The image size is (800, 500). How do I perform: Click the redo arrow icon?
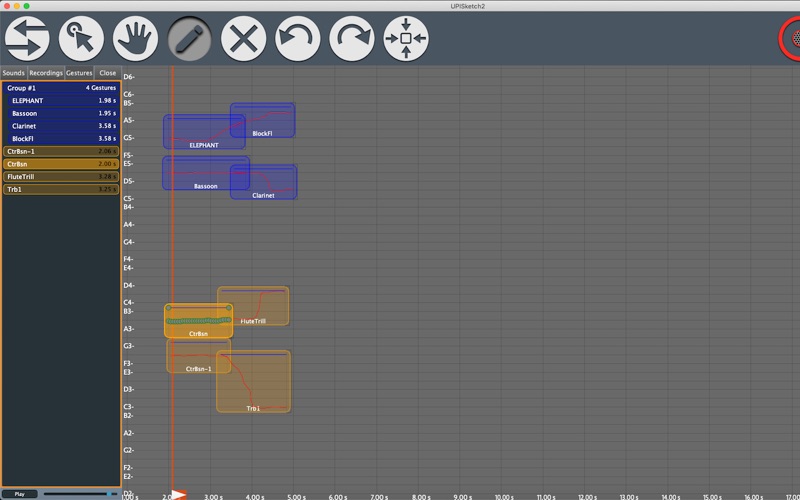[352, 38]
